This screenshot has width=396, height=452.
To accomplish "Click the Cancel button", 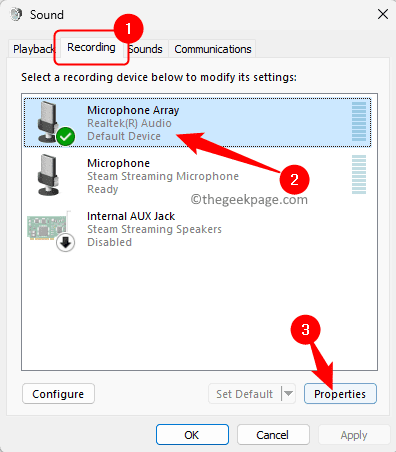I will click(273, 435).
